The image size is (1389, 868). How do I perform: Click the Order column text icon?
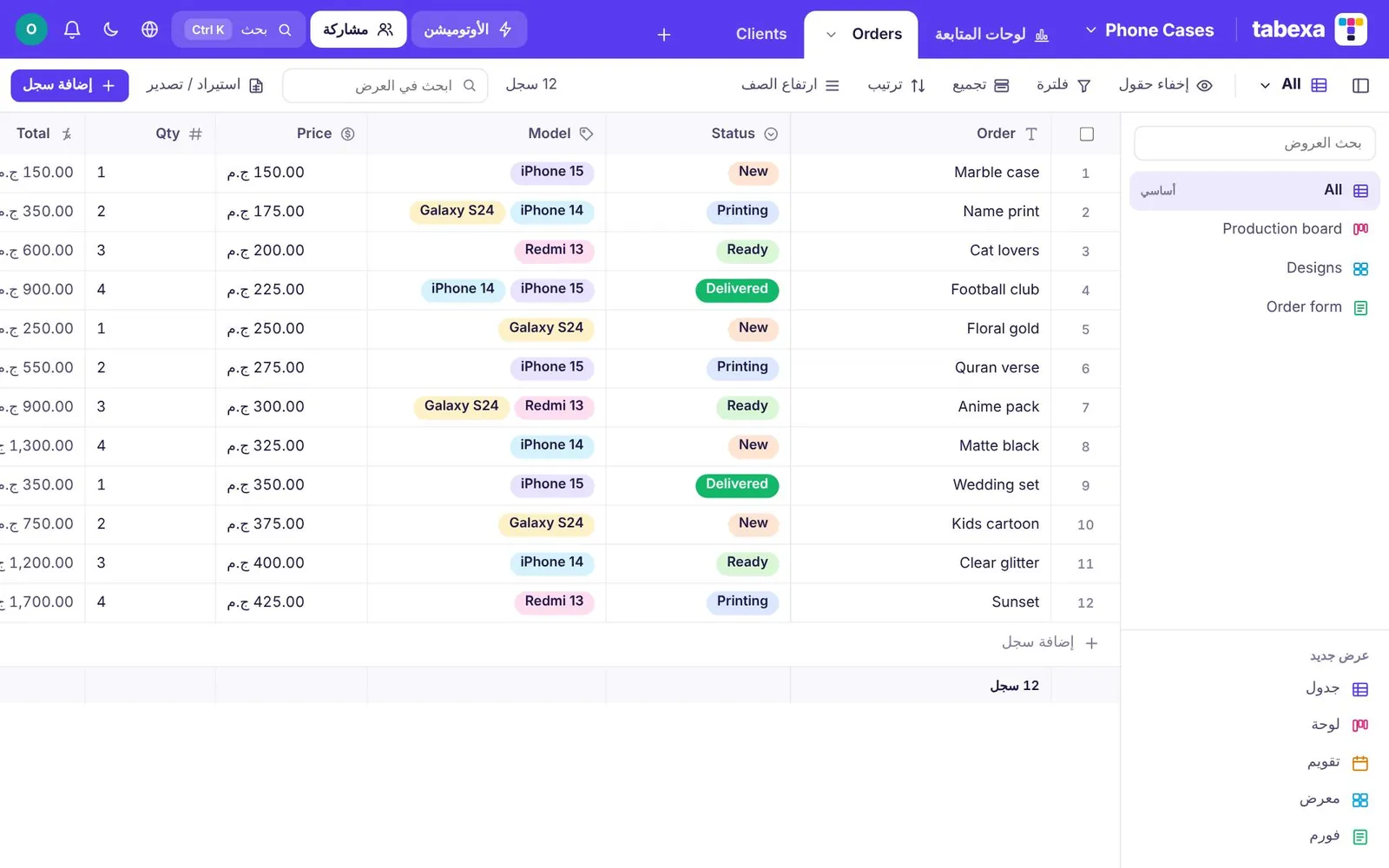click(1031, 134)
